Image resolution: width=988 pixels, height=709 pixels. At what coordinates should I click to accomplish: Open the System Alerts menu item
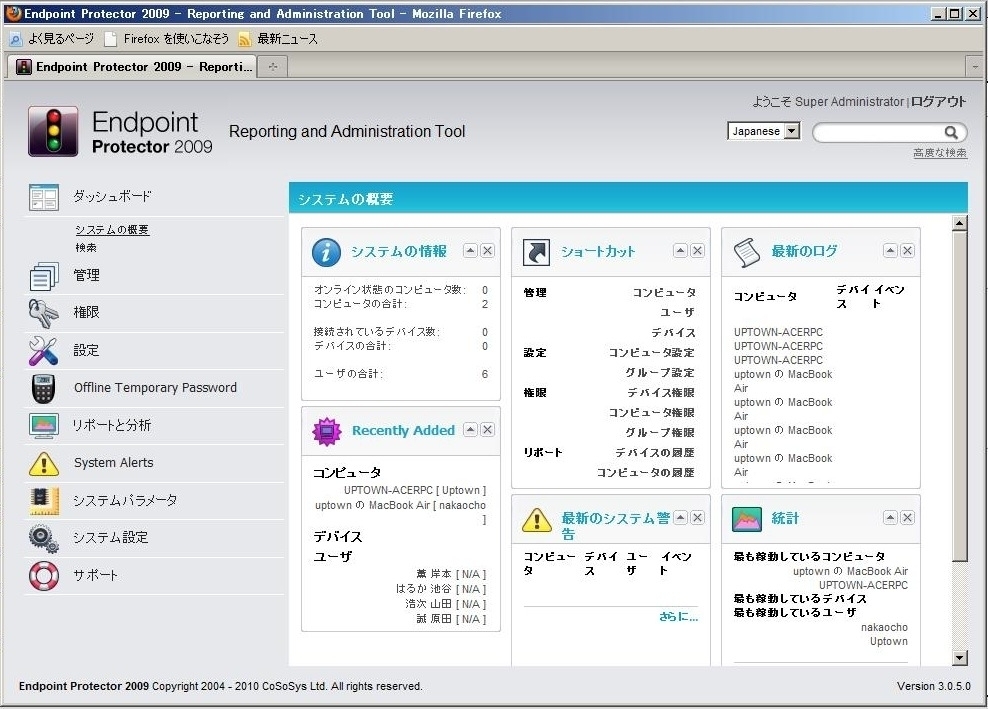(113, 463)
